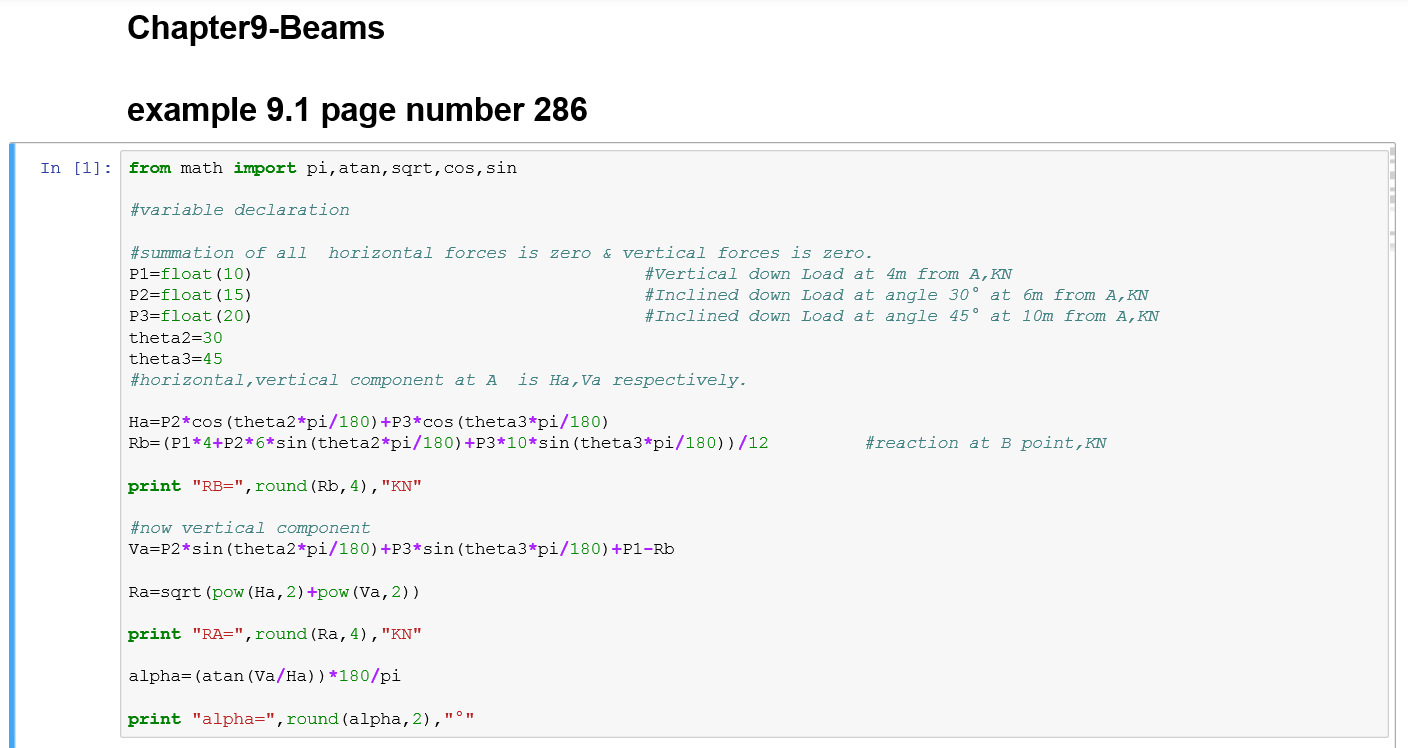Screen dimensions: 1408x748
Task: Click the theta3=45 line
Action: [175, 359]
